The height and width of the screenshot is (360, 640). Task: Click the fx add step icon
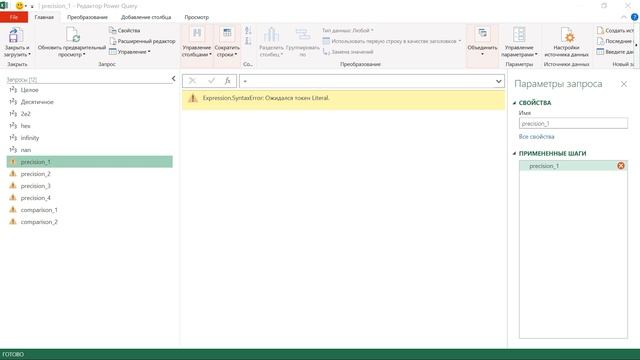pyautogui.click(x=228, y=81)
